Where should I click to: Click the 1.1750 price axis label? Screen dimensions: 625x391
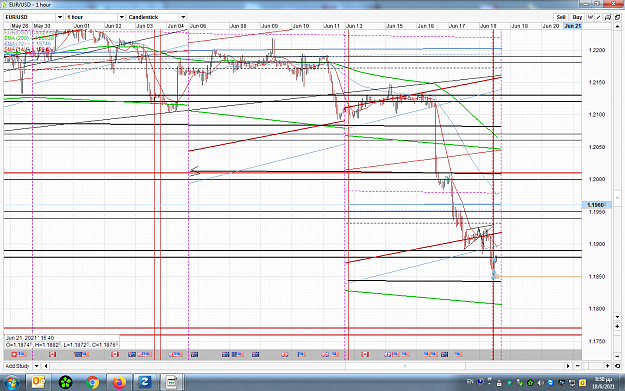(597, 341)
